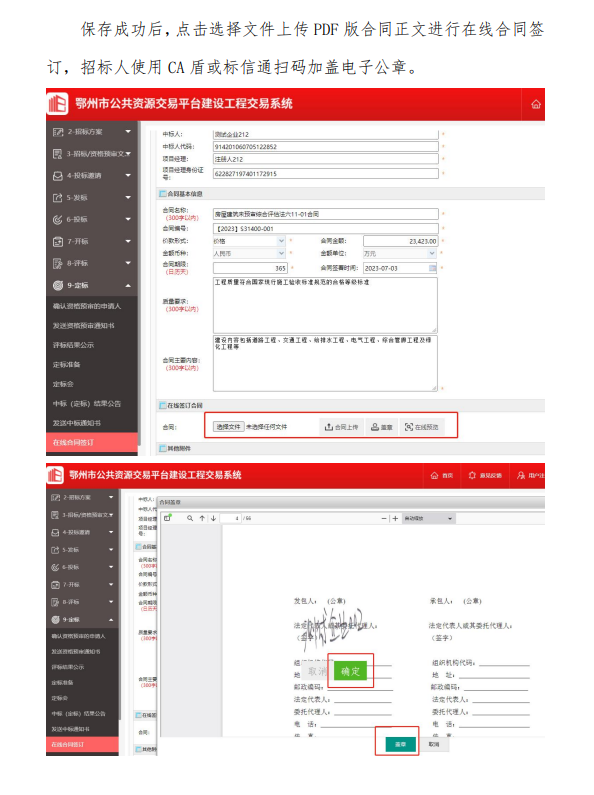Zoom in with the plus icon
The image size is (594, 795).
[x=395, y=518]
